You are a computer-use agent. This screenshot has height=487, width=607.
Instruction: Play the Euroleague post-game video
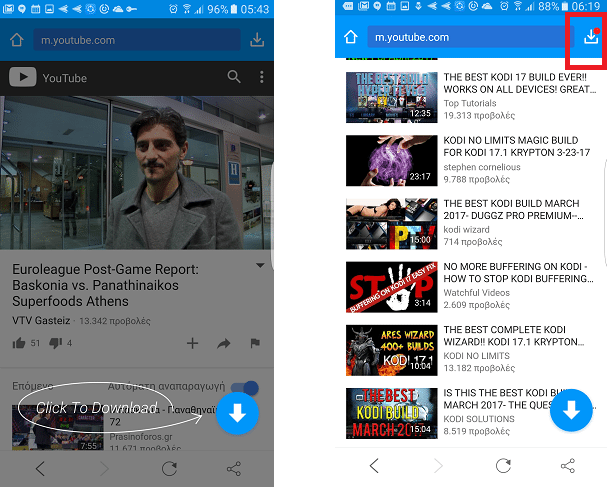click(137, 173)
